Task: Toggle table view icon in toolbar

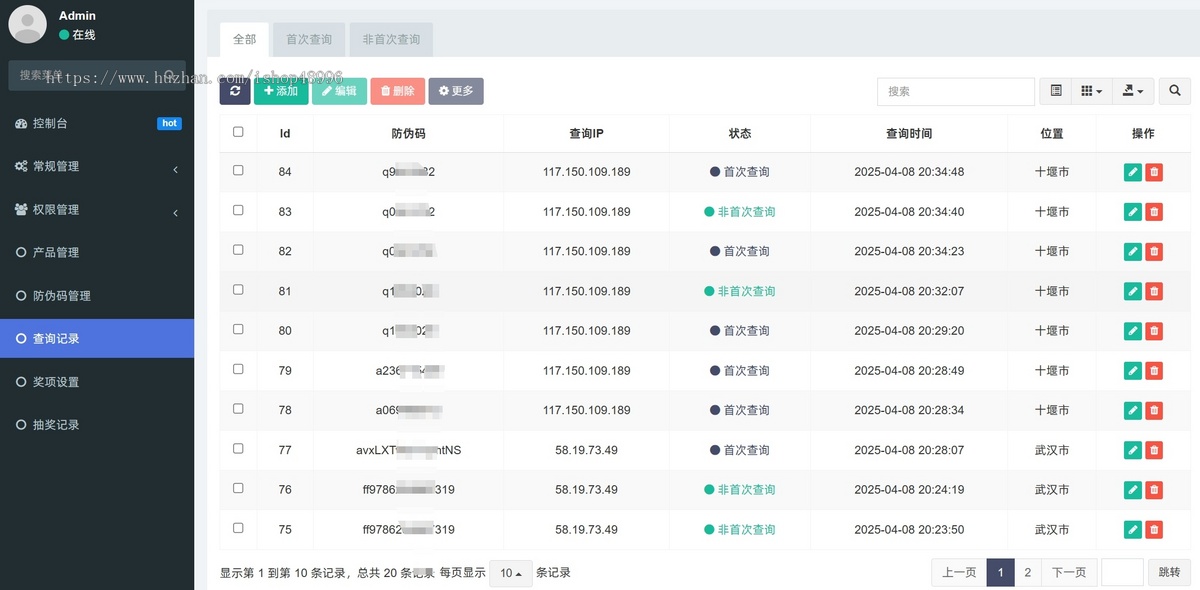Action: pyautogui.click(x=1056, y=91)
